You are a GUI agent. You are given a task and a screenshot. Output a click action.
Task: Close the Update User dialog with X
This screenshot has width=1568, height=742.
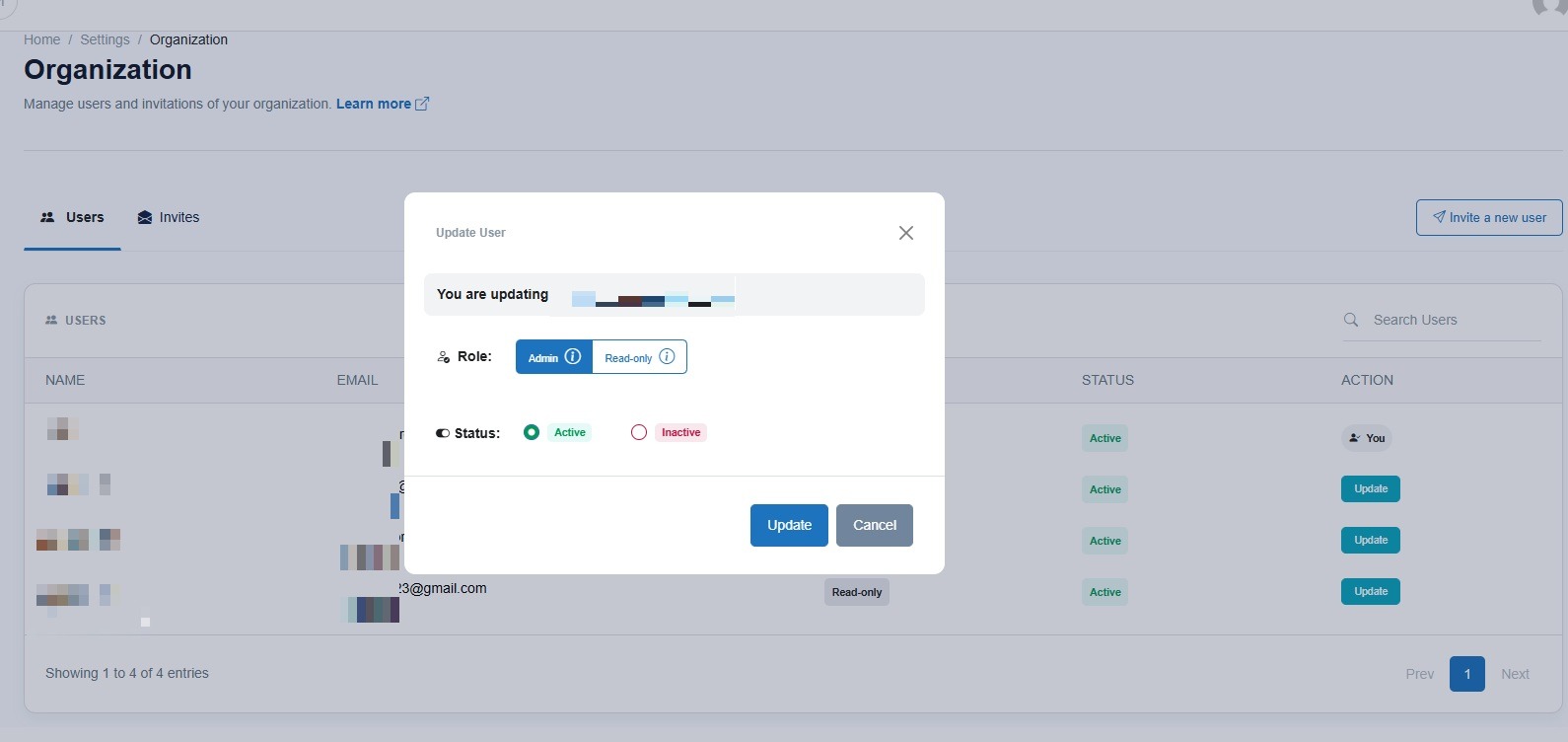905,233
